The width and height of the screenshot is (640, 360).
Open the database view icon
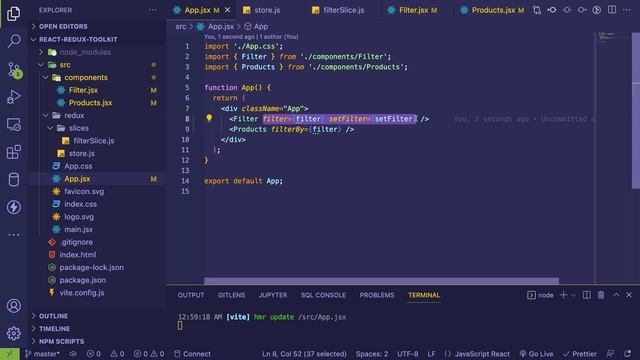point(13,179)
